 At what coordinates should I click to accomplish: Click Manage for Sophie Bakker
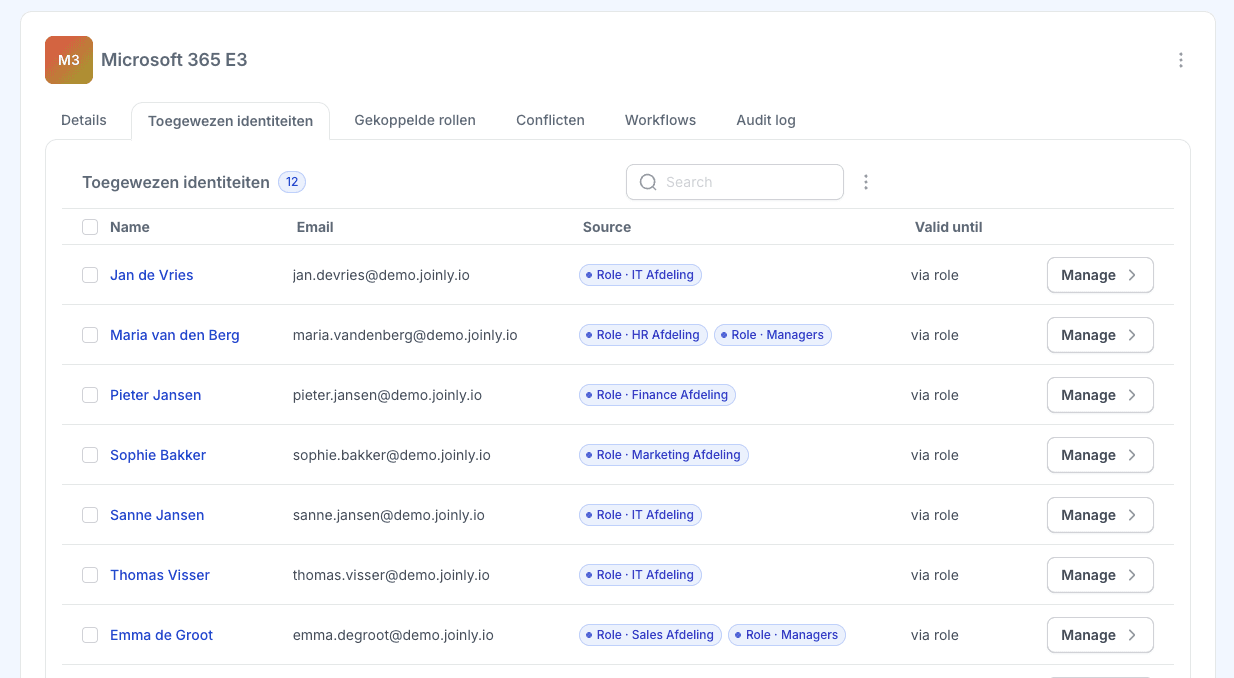pyautogui.click(x=1100, y=455)
